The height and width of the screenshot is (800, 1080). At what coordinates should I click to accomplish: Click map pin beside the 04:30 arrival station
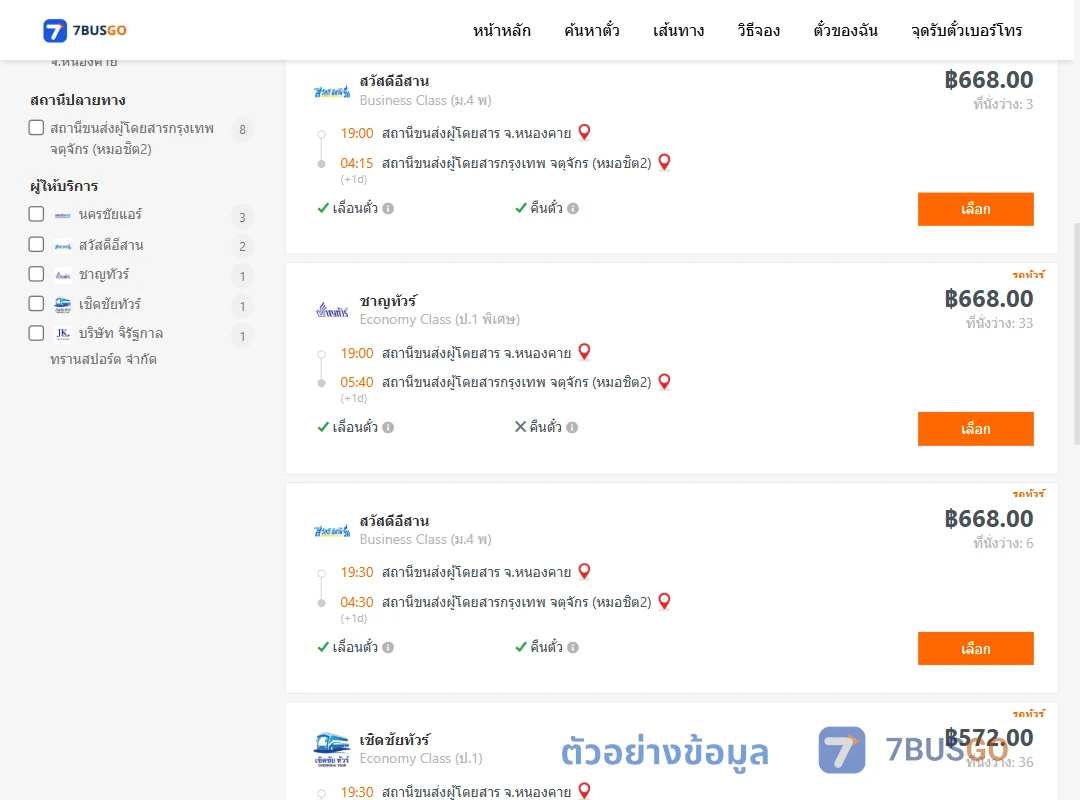[x=664, y=602]
